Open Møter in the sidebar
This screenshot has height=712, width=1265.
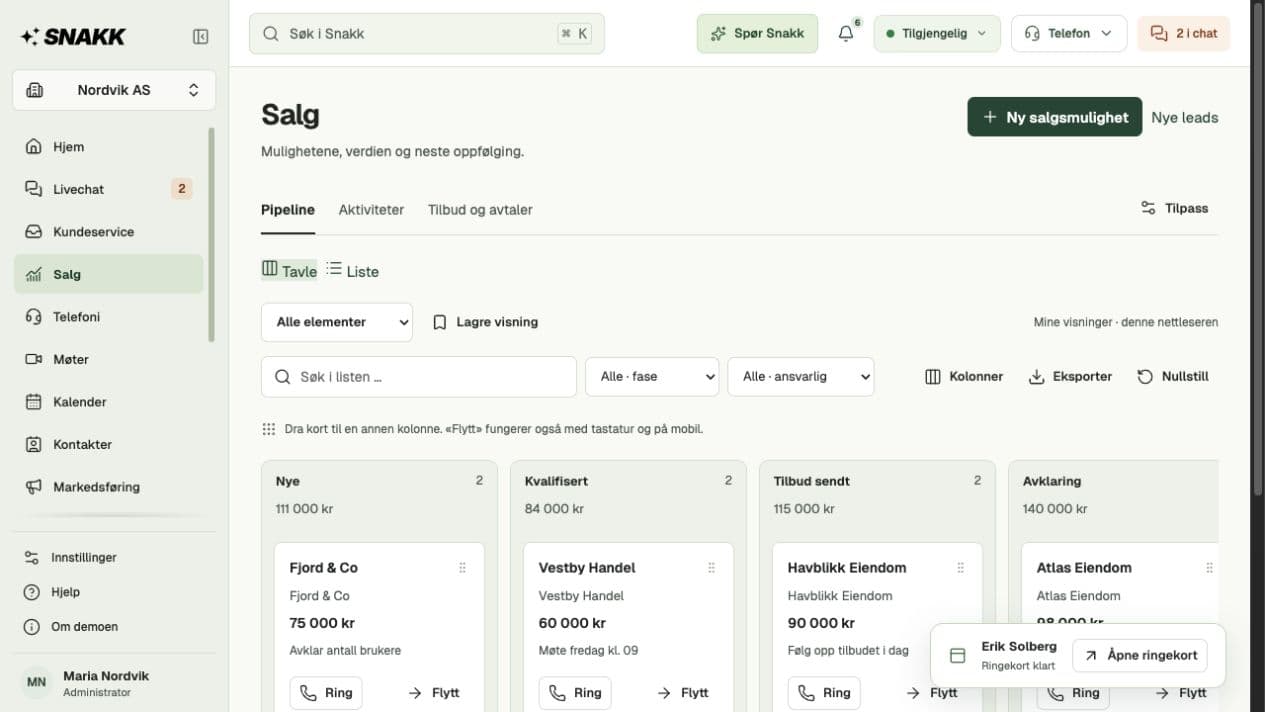108,359
